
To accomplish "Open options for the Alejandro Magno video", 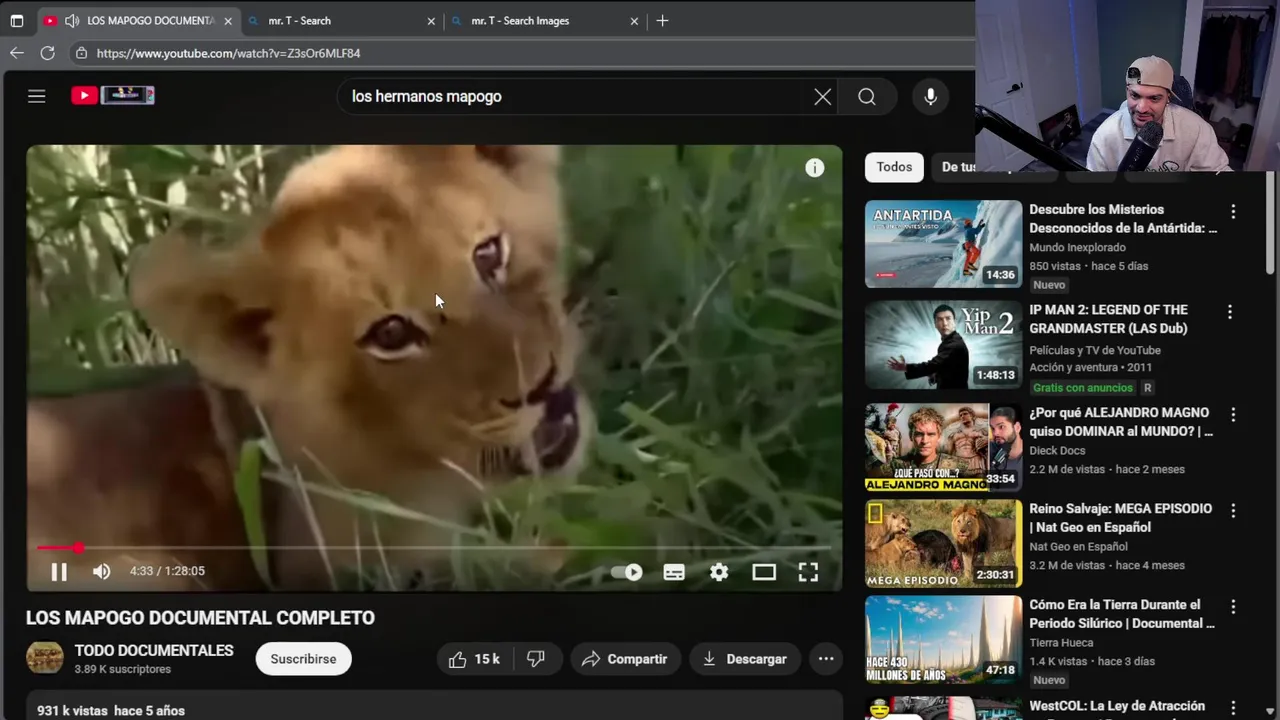I will point(1233,414).
